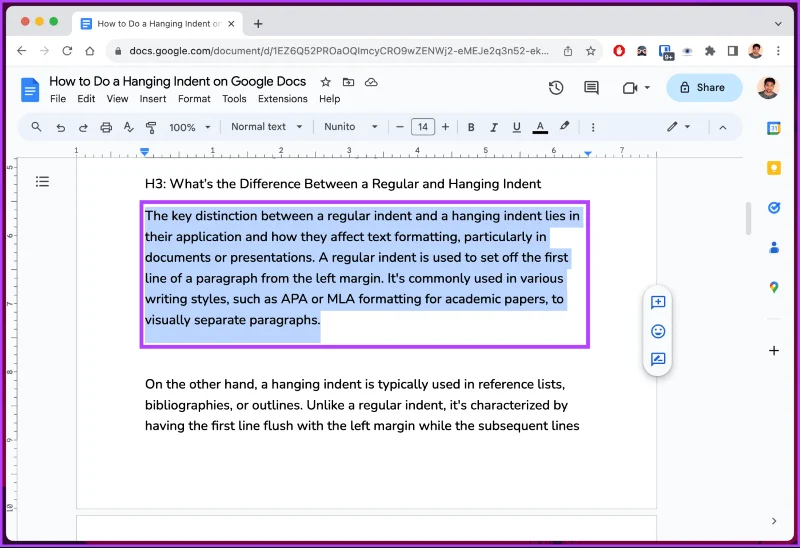Click the search menus magnifier icon

[36, 127]
